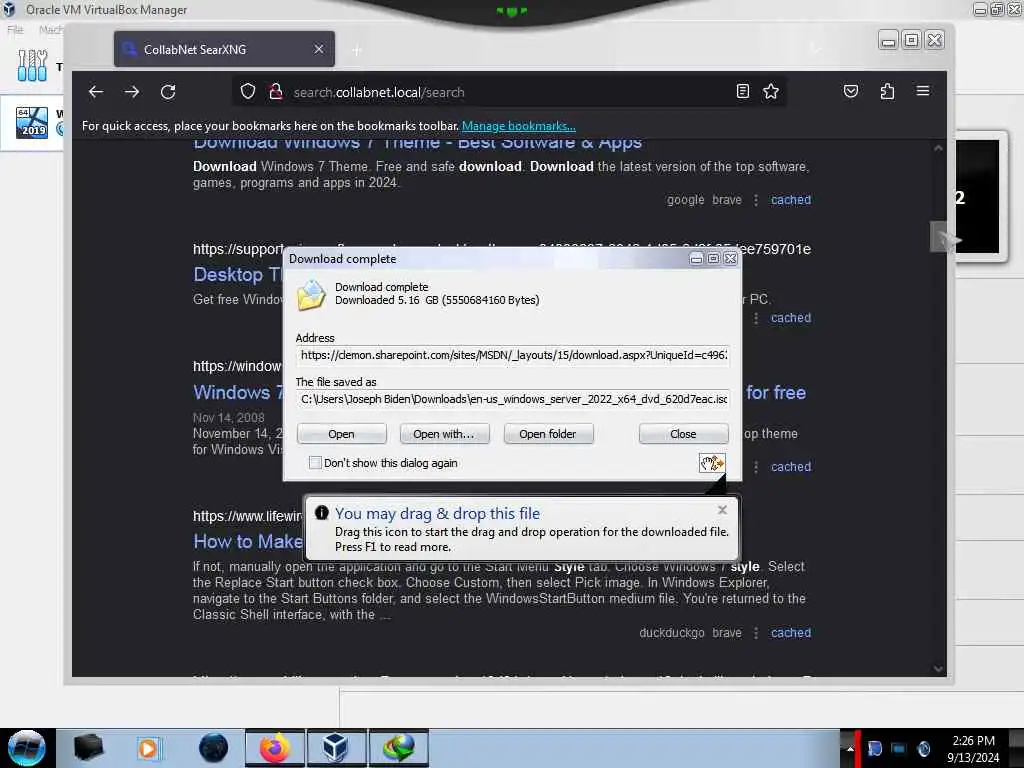Open the tracking protection shield icon

coord(248,91)
